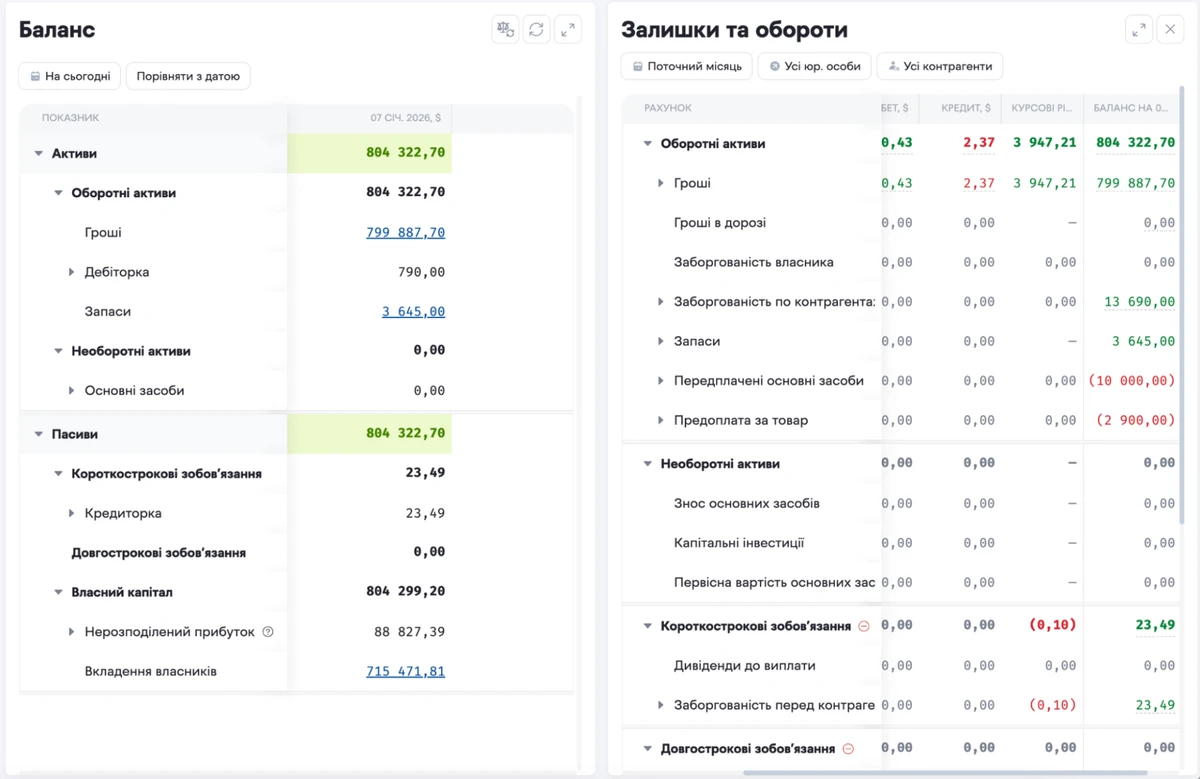
Task: Collapse the Активи section
Action: 39,154
